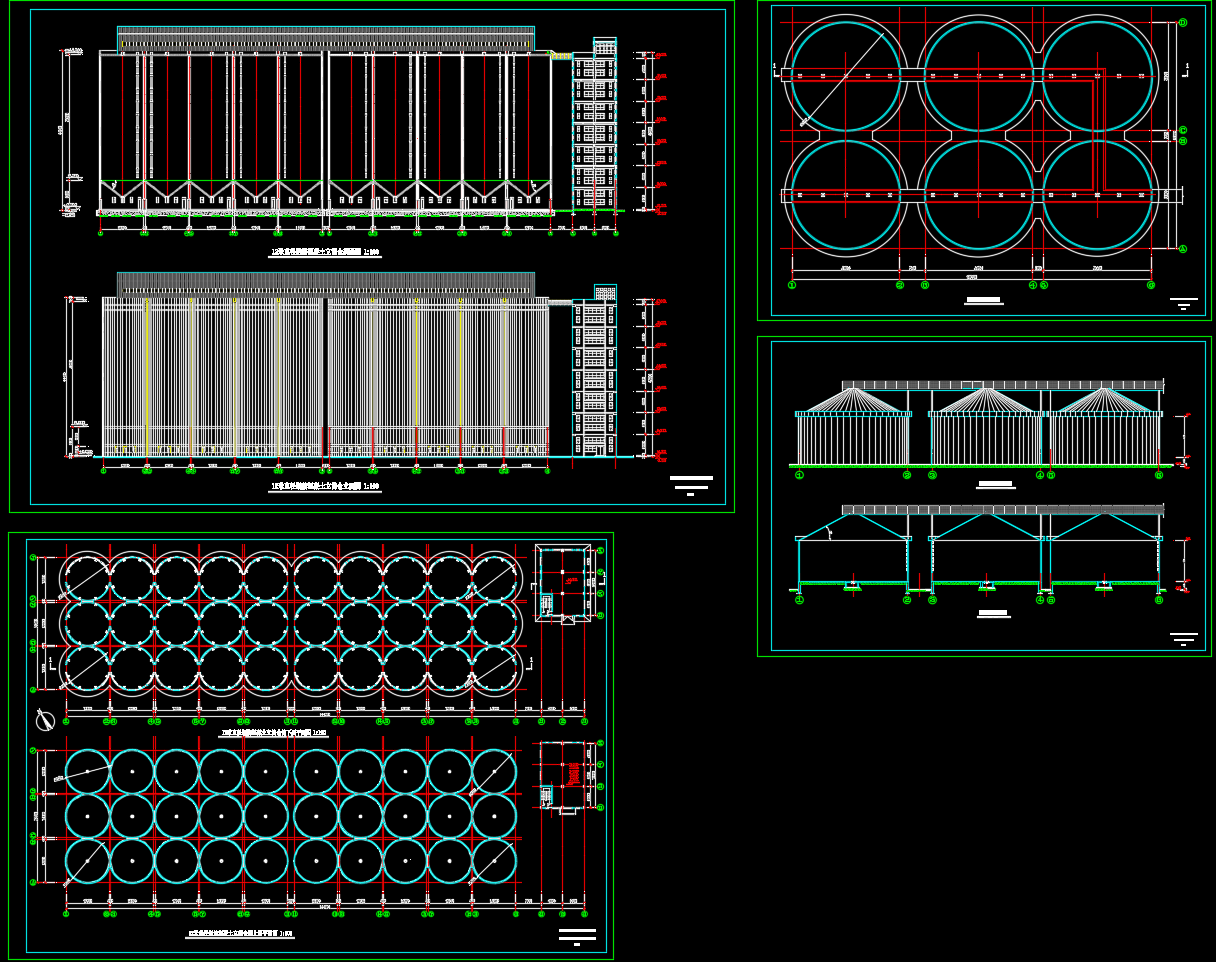This screenshot has width=1216, height=962.
Task: Click the drawing title under lower 30-silo plan
Action: (241, 934)
